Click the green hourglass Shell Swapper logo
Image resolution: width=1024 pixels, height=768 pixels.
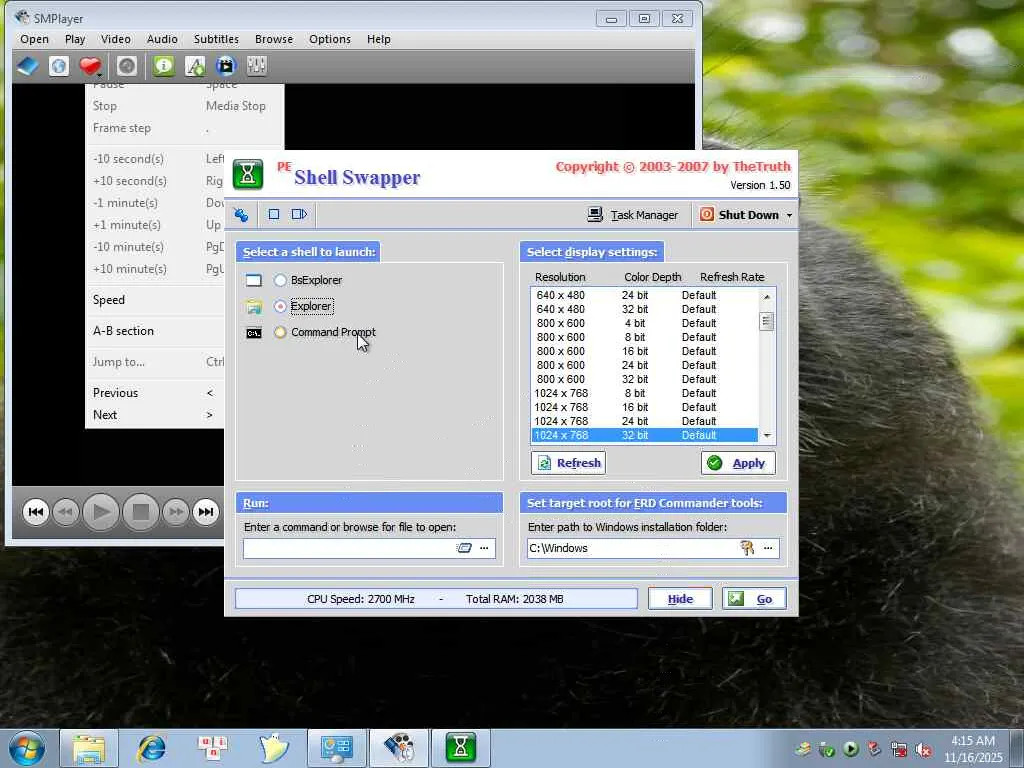(248, 174)
